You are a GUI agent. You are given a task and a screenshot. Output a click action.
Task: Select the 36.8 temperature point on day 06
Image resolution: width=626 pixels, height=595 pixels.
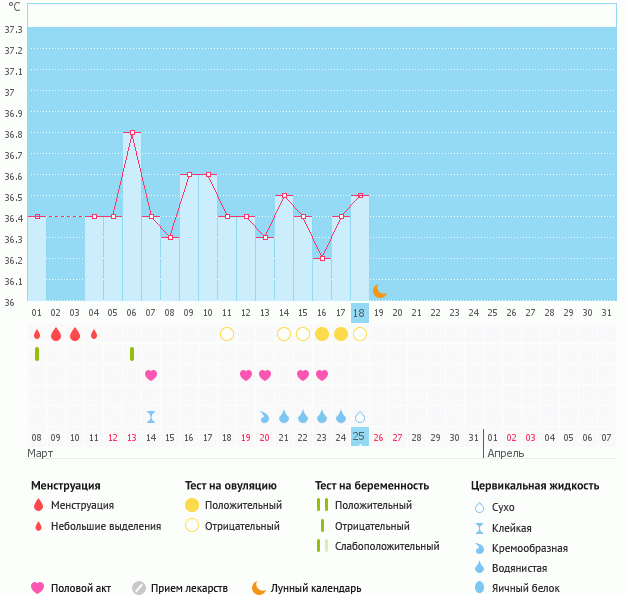pyautogui.click(x=132, y=132)
